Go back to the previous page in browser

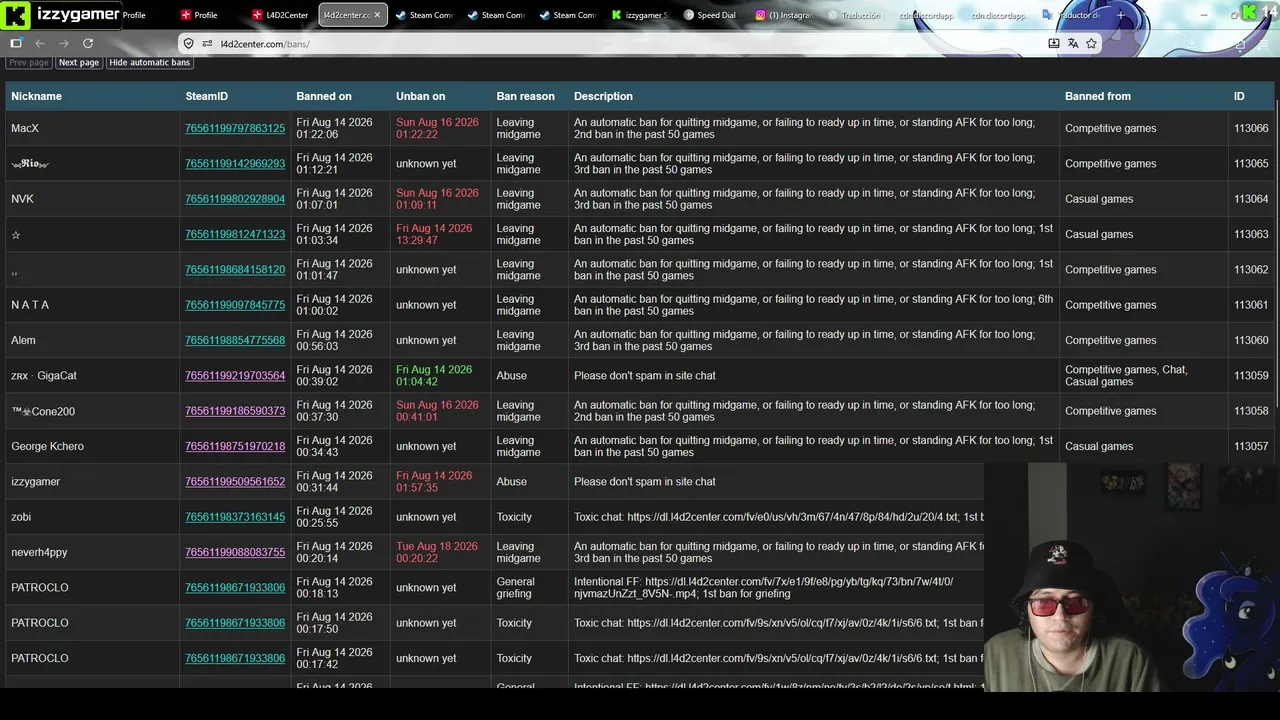pos(40,44)
